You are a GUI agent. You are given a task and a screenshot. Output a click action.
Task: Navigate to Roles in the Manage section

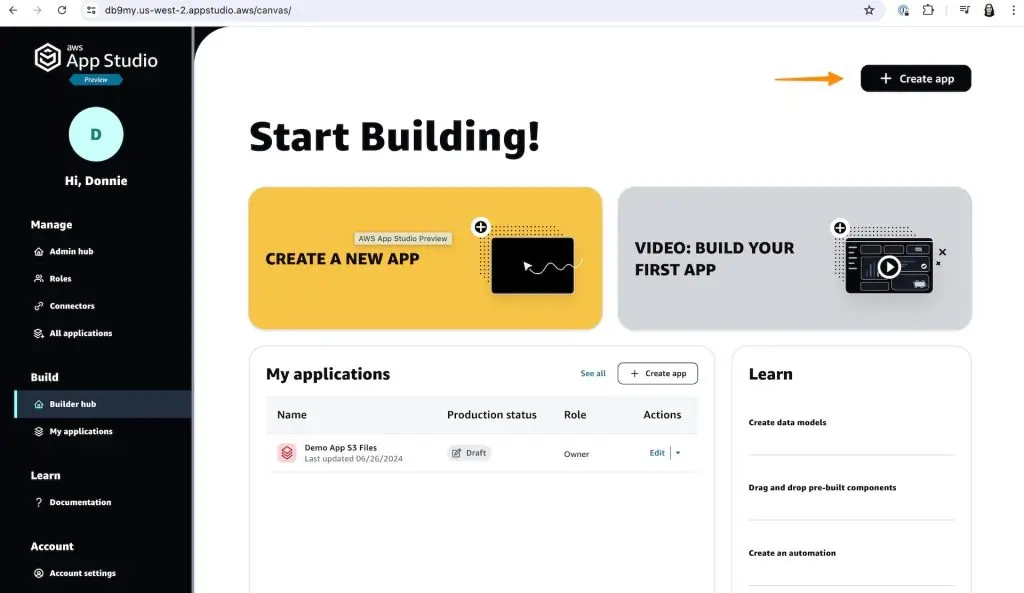tap(60, 279)
